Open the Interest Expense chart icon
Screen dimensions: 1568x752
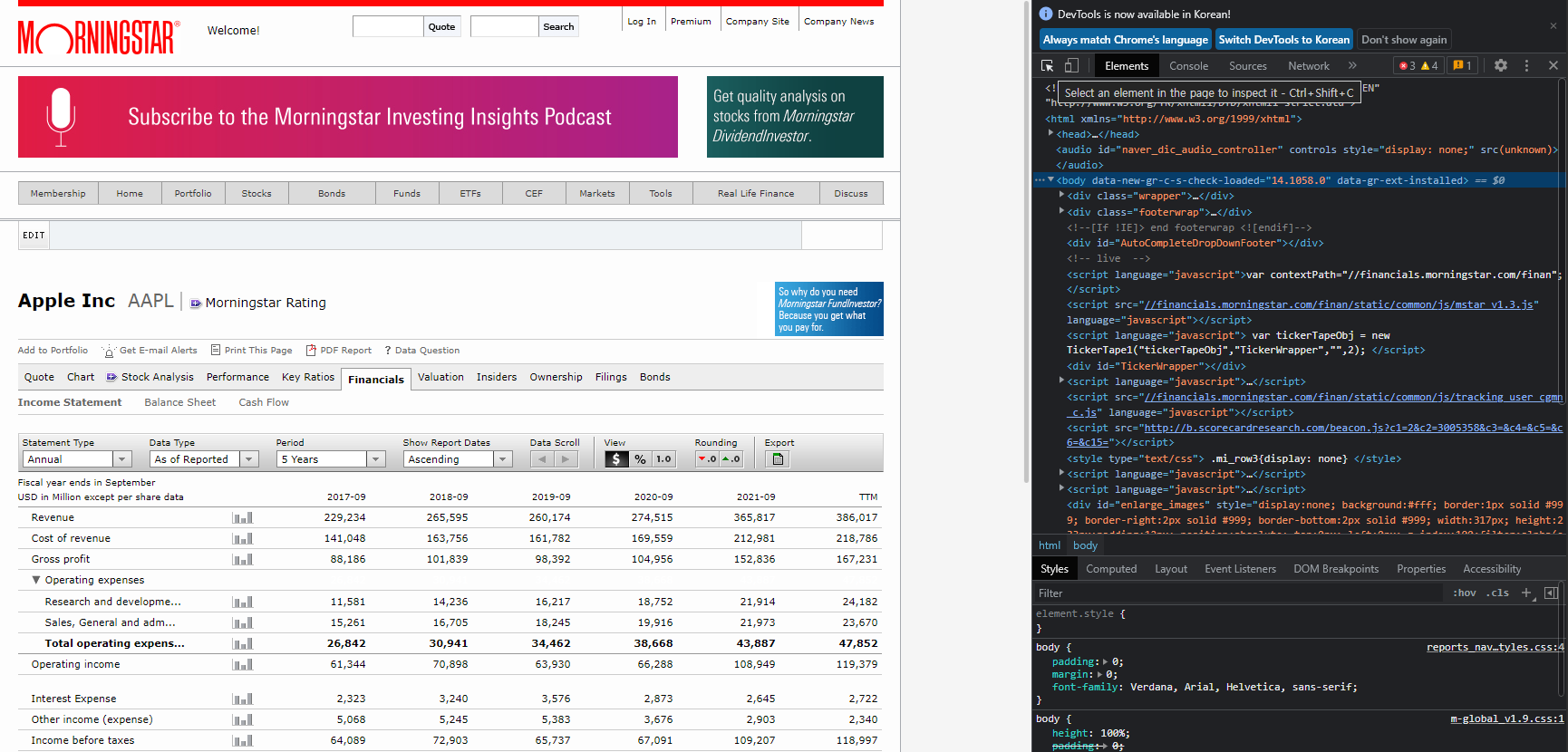pyautogui.click(x=242, y=699)
